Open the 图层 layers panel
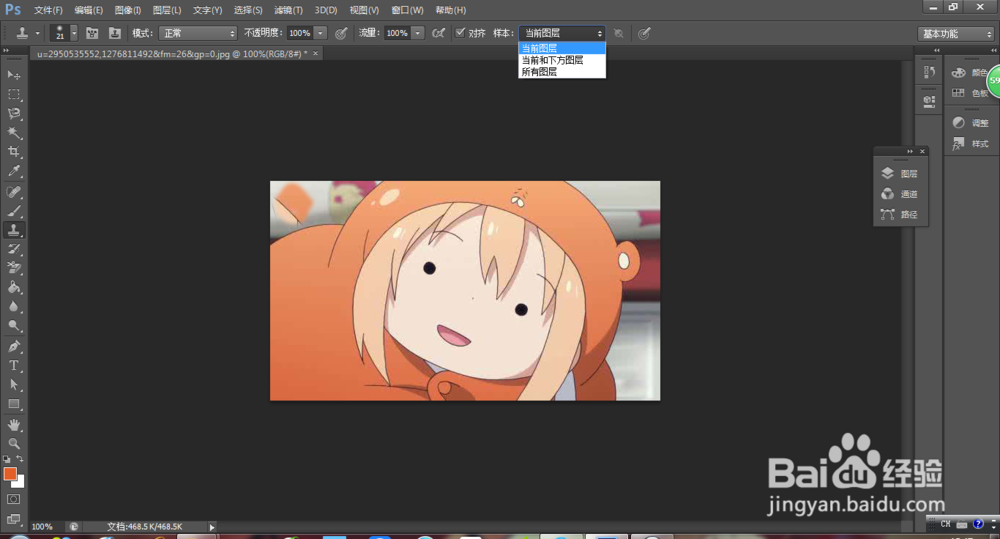1000x539 pixels. 900,174
